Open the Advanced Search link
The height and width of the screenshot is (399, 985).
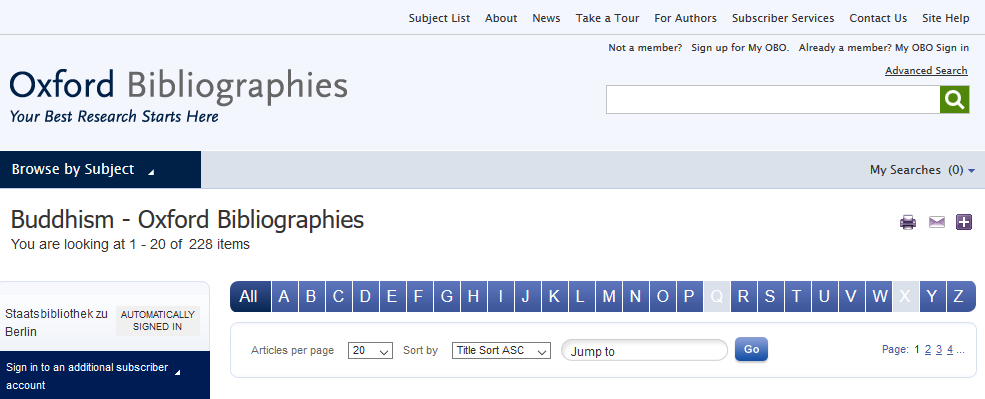point(926,70)
